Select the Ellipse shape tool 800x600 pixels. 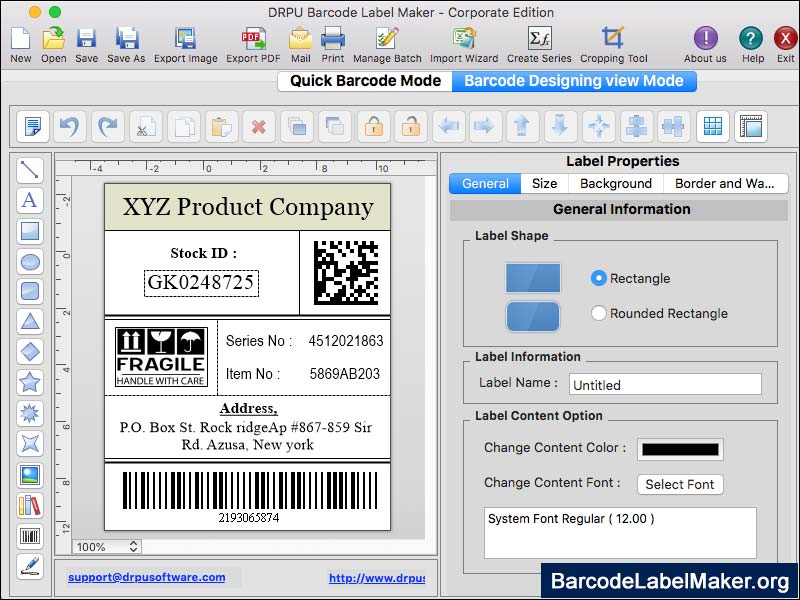(30, 261)
